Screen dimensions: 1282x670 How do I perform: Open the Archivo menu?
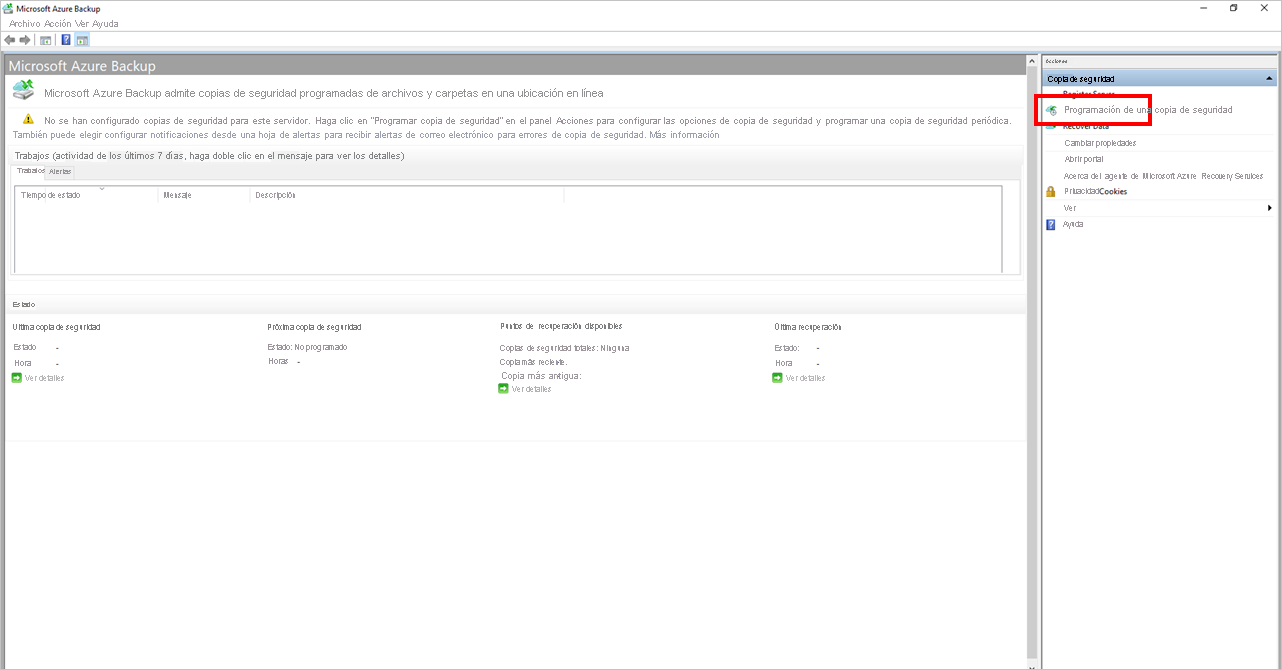[24, 23]
